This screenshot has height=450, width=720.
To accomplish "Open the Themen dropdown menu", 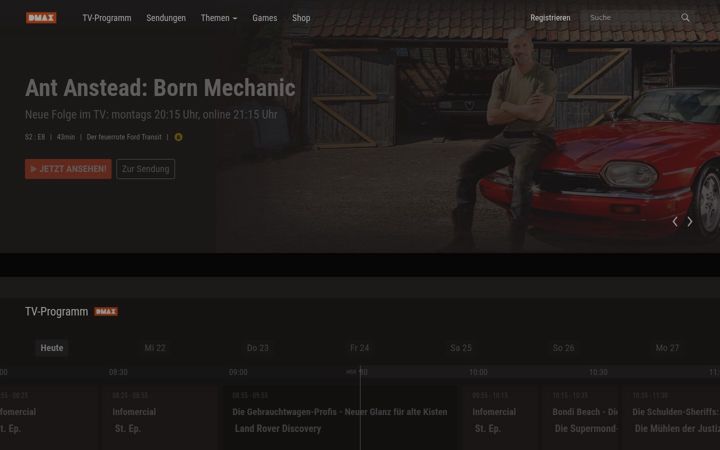I will [219, 18].
